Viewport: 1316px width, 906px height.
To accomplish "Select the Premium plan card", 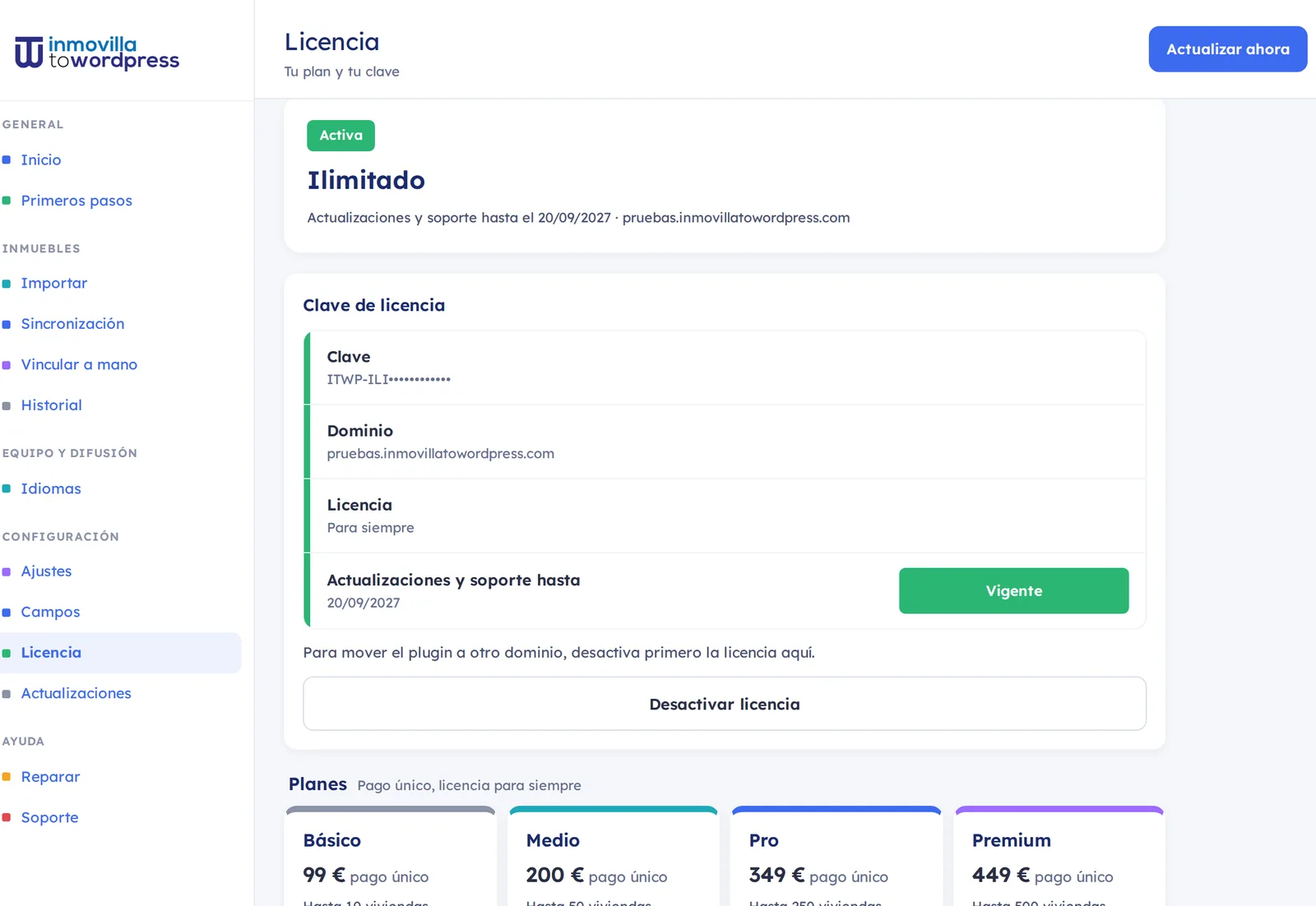I will pyautogui.click(x=1059, y=856).
